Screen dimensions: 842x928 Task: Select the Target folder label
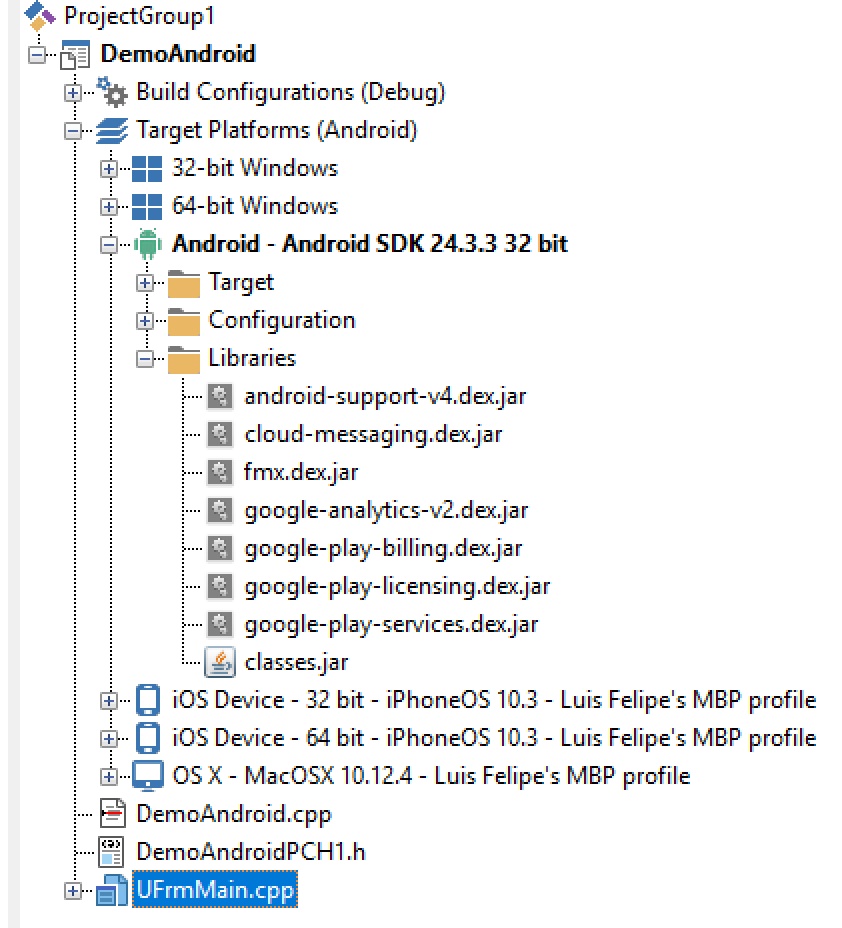coord(241,283)
